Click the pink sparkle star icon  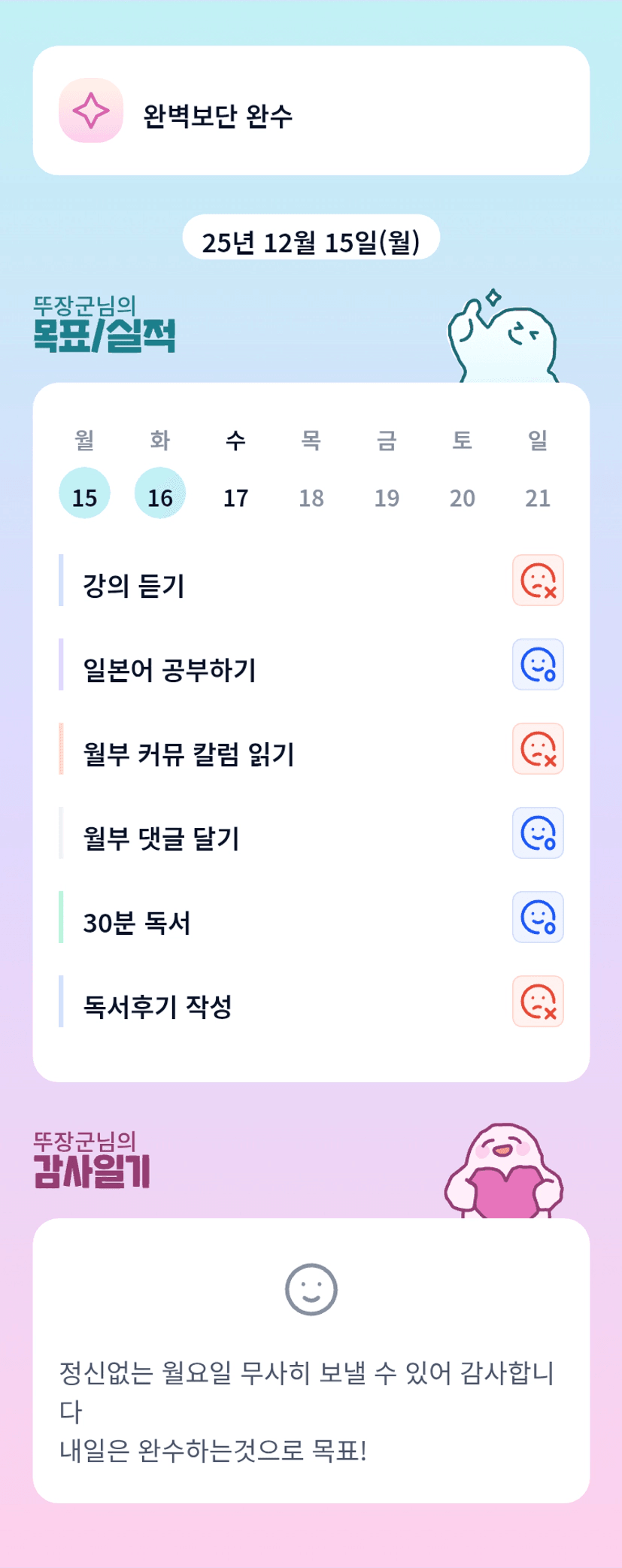click(91, 111)
